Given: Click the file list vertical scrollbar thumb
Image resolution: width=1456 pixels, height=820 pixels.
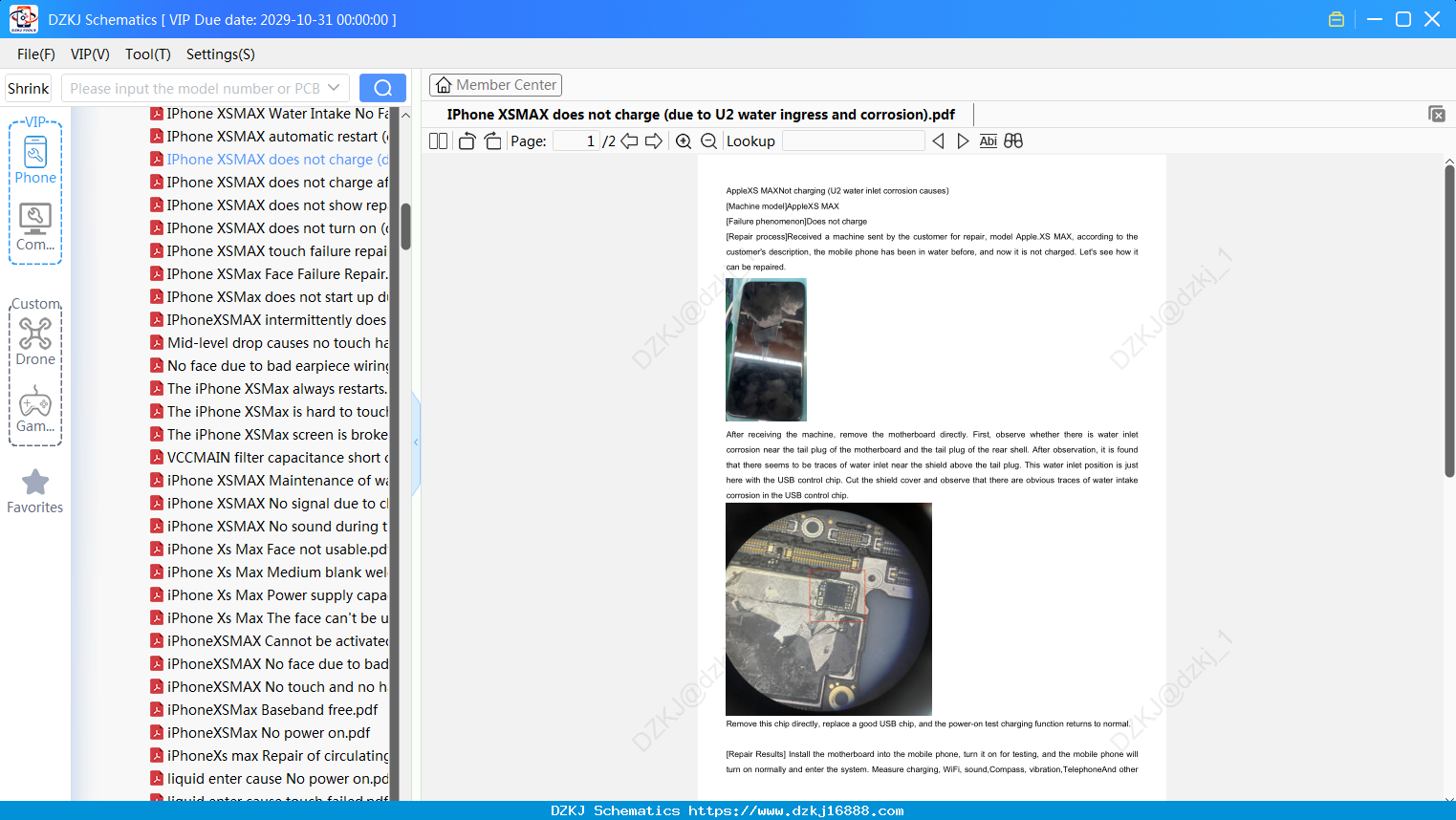Looking at the screenshot, I should [405, 226].
